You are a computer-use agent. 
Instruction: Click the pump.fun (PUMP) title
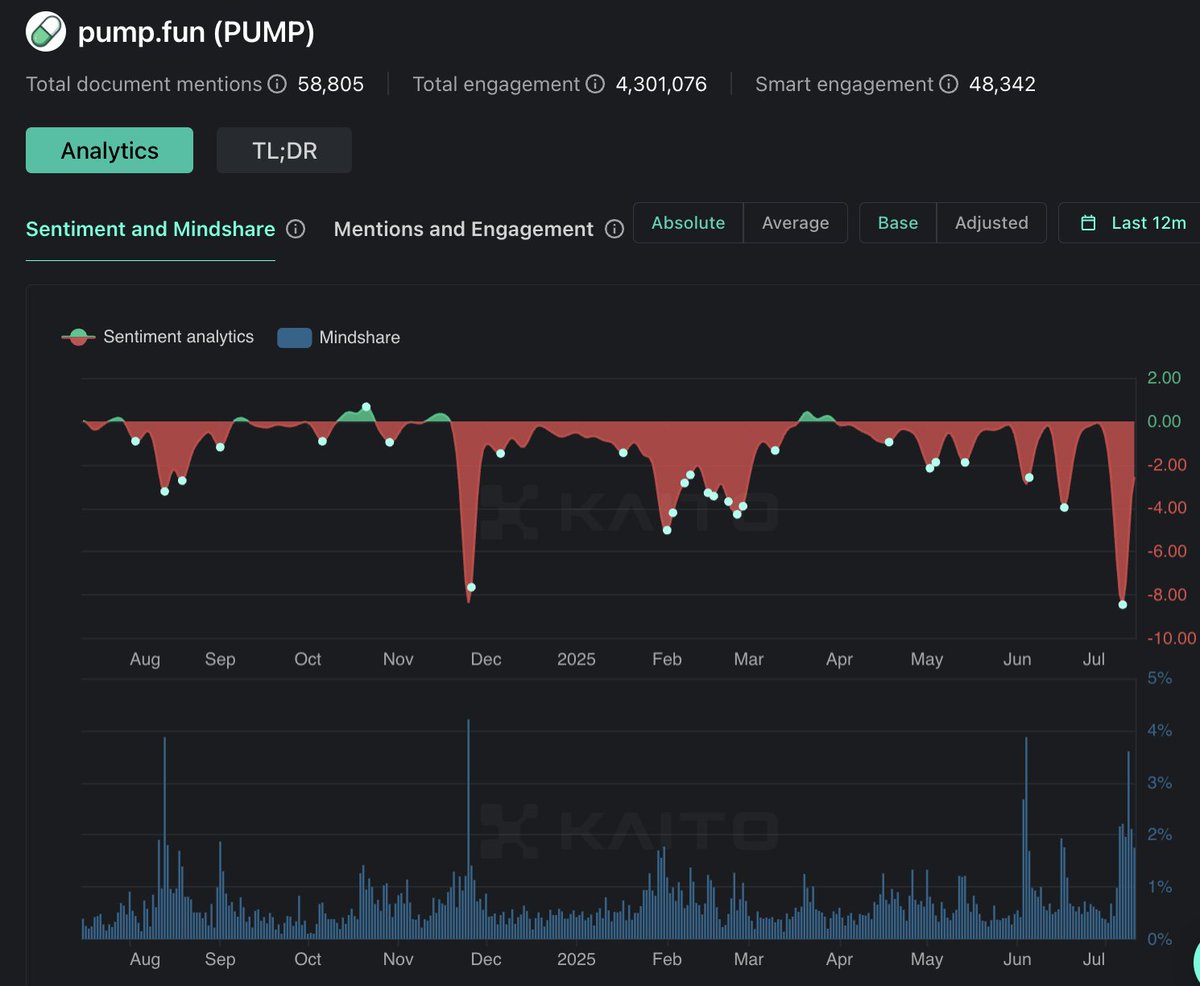tap(196, 33)
